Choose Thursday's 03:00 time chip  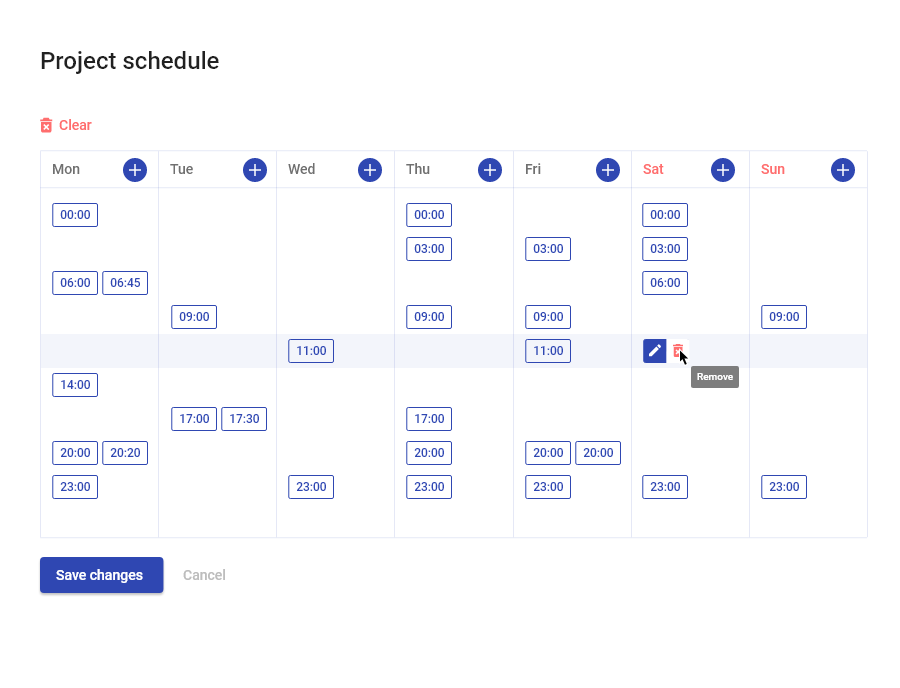point(429,249)
